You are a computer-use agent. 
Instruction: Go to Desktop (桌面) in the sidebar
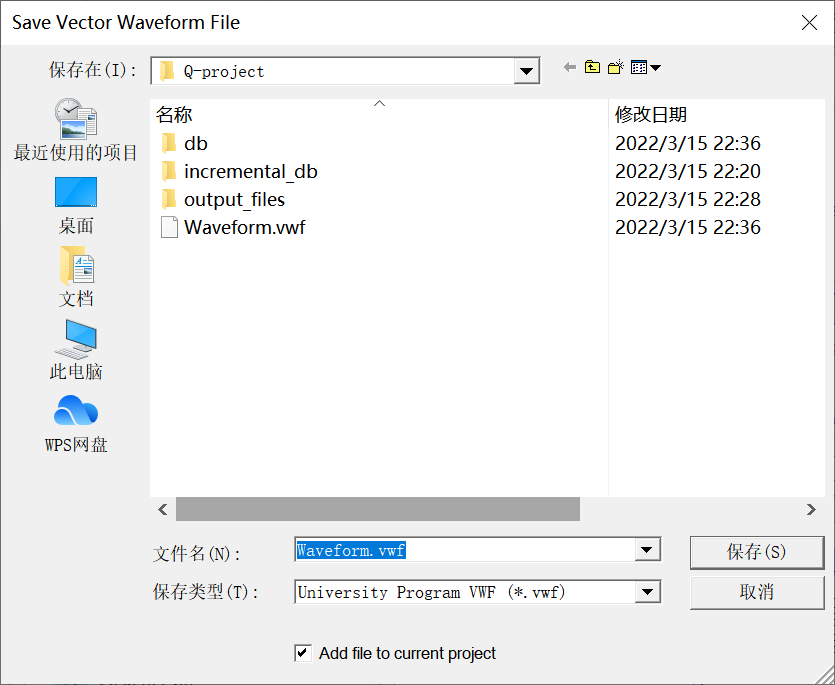tap(76, 206)
